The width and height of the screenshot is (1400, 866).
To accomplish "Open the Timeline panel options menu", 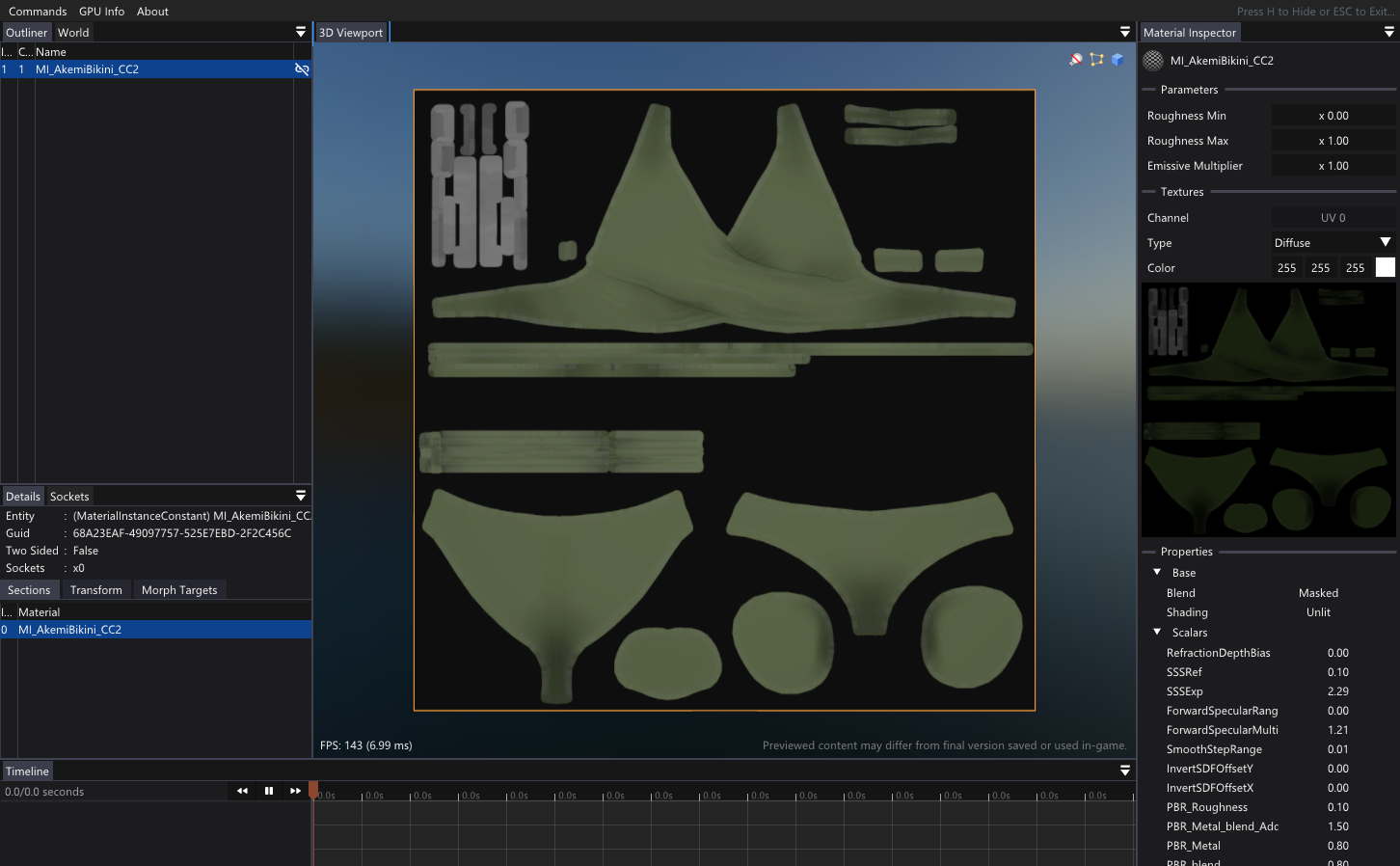I will tap(1125, 771).
